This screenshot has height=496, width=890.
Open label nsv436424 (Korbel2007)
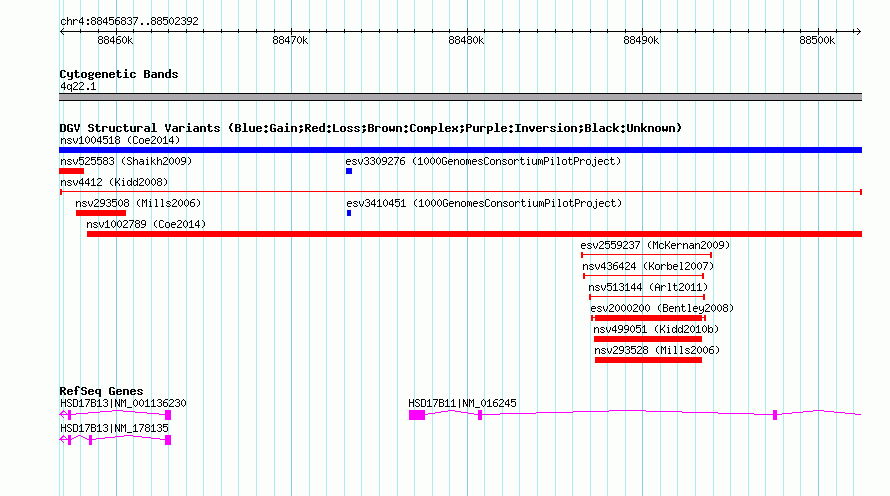click(648, 266)
